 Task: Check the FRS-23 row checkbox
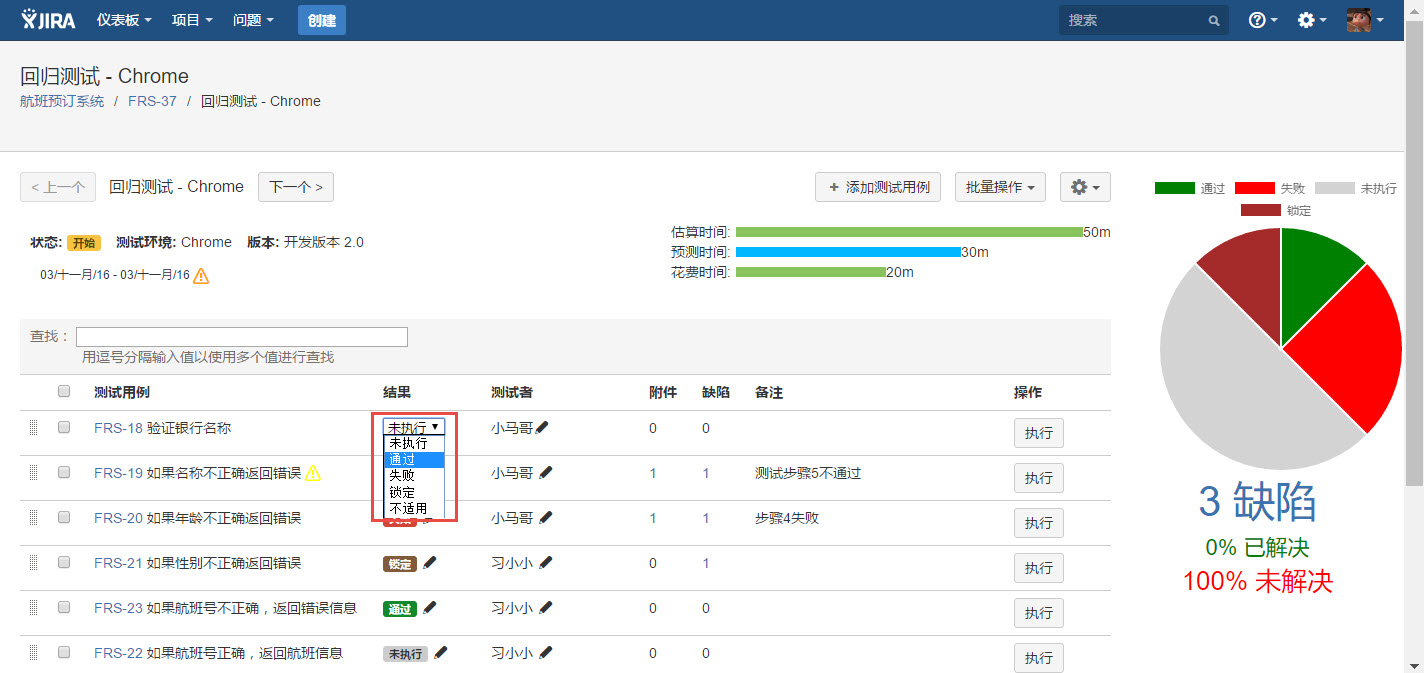(x=64, y=607)
